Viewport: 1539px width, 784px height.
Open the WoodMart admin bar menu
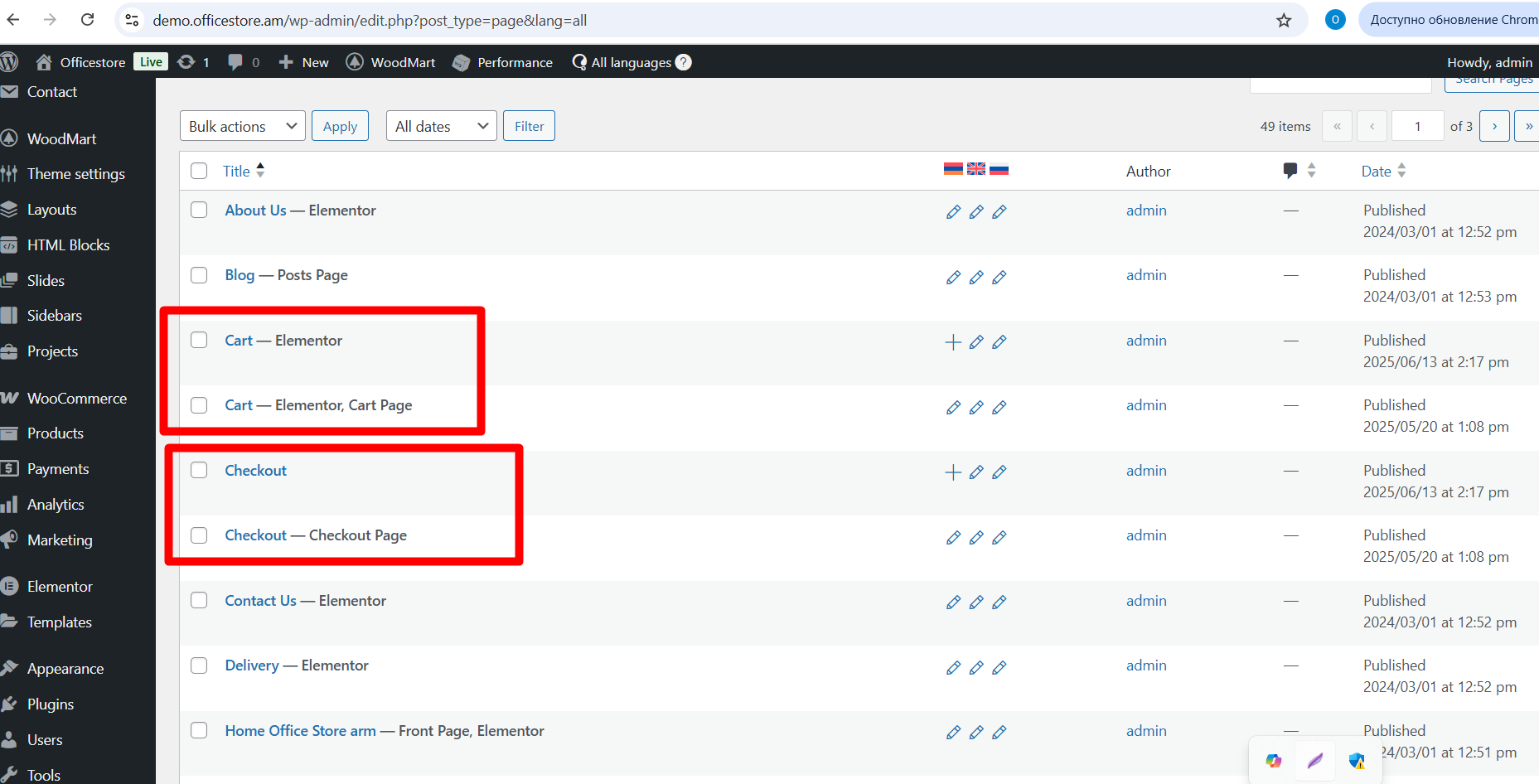tap(390, 62)
